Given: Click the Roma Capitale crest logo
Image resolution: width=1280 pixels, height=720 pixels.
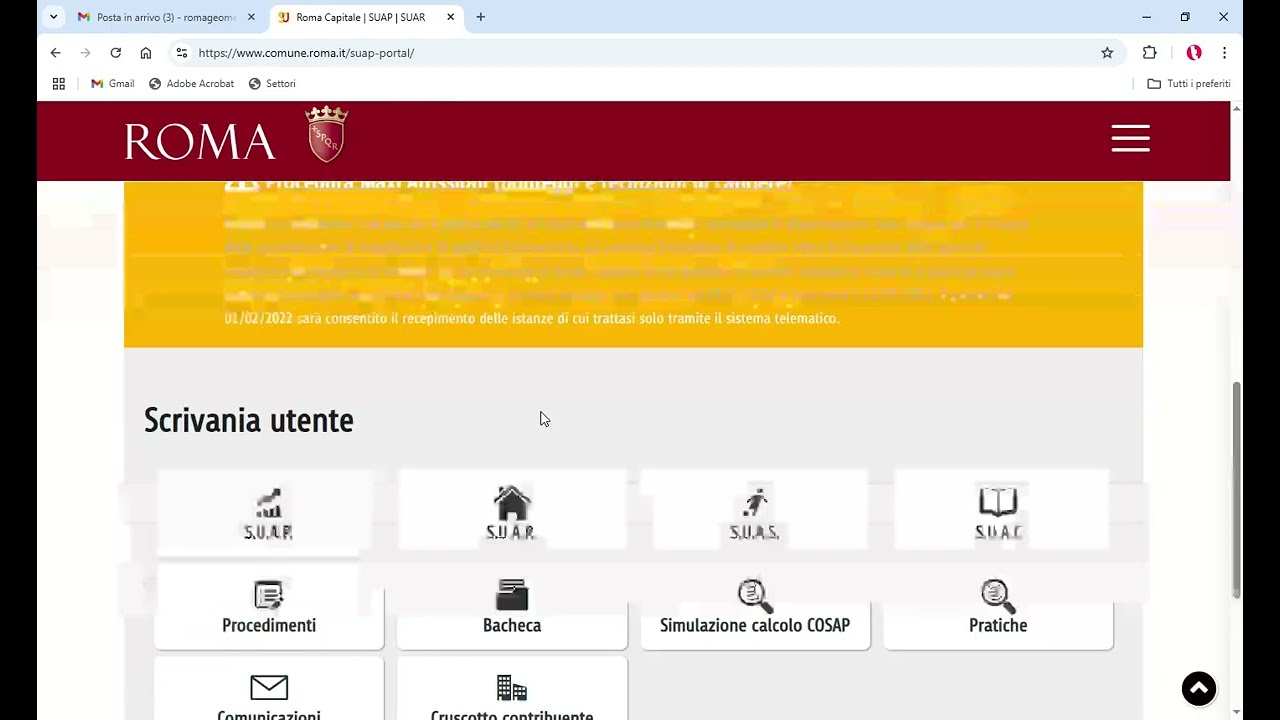Looking at the screenshot, I should (326, 134).
